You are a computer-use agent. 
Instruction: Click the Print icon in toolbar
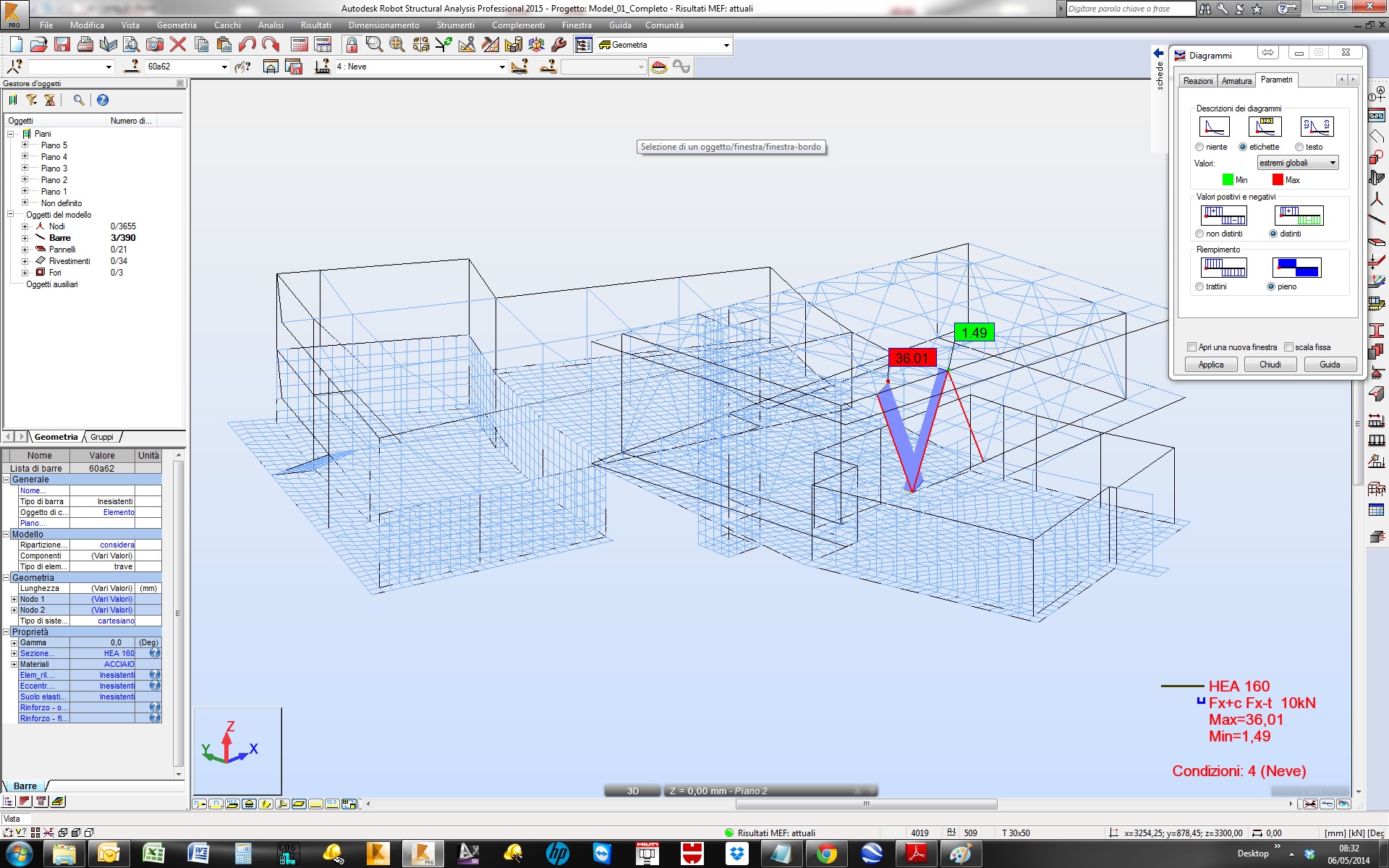[x=85, y=45]
